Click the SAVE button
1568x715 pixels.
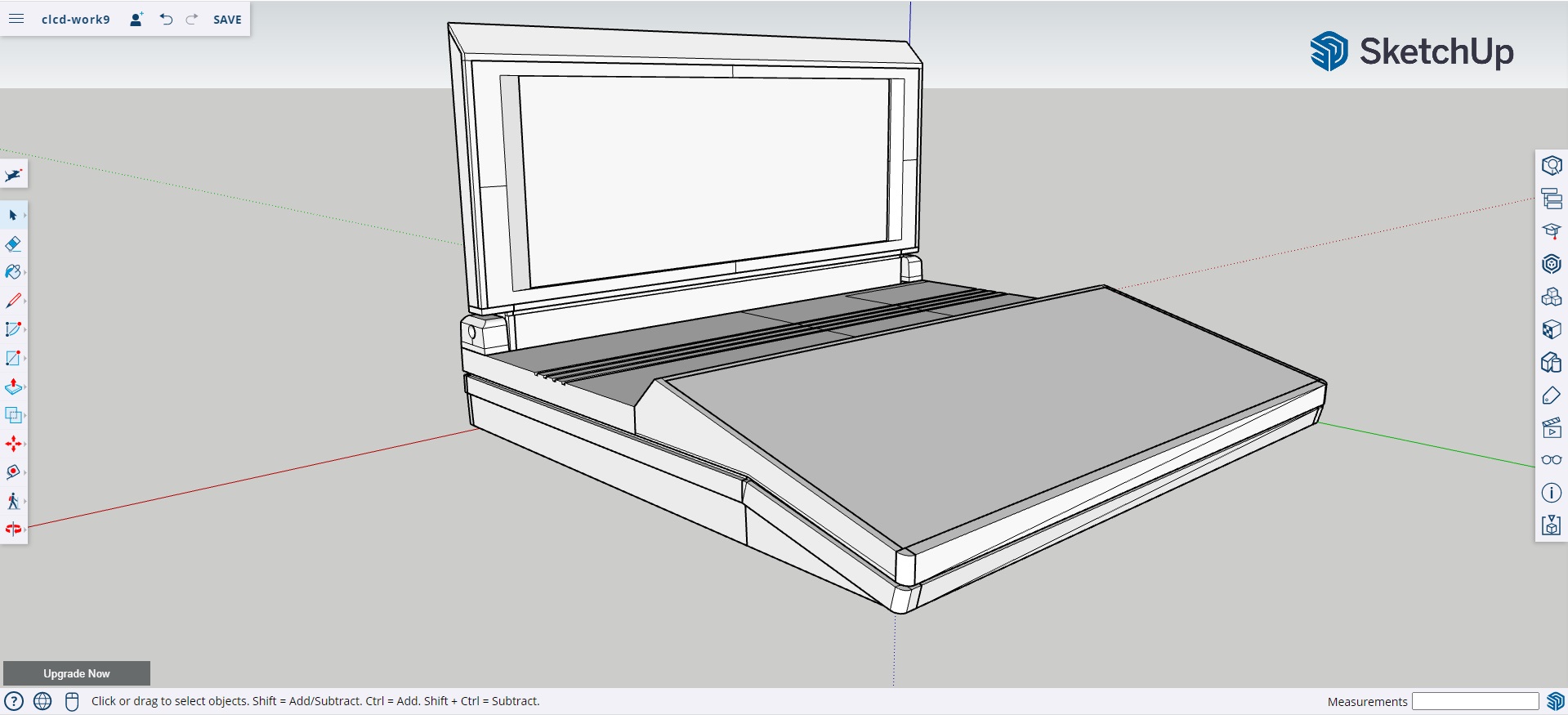coord(227,20)
